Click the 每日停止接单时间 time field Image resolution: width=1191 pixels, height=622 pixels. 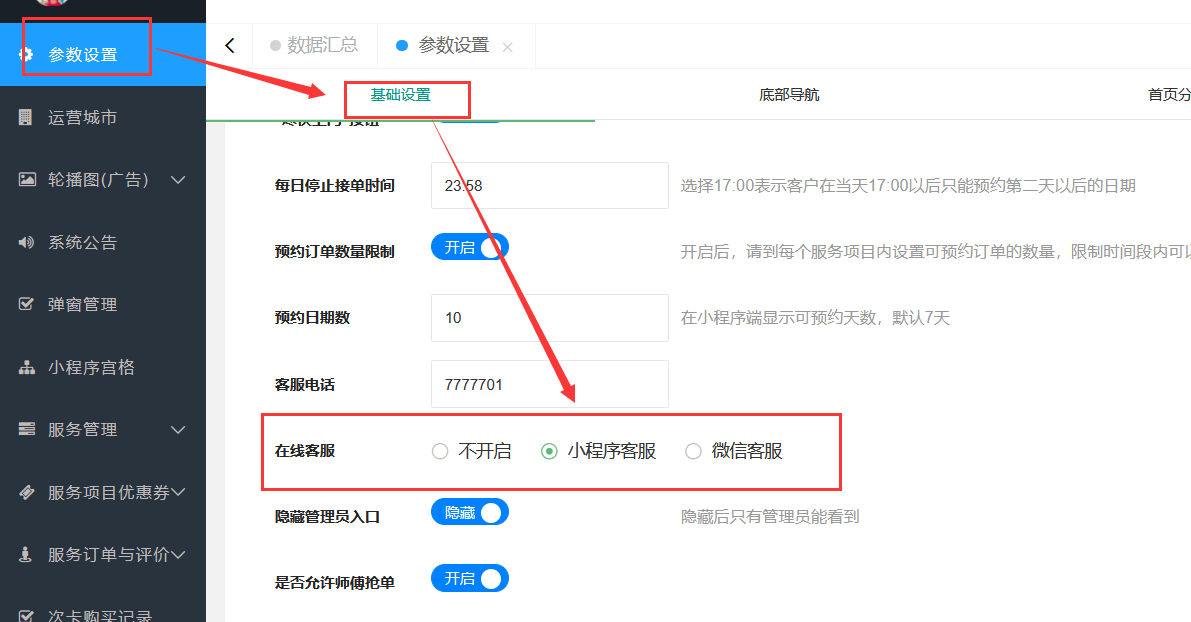pos(550,185)
